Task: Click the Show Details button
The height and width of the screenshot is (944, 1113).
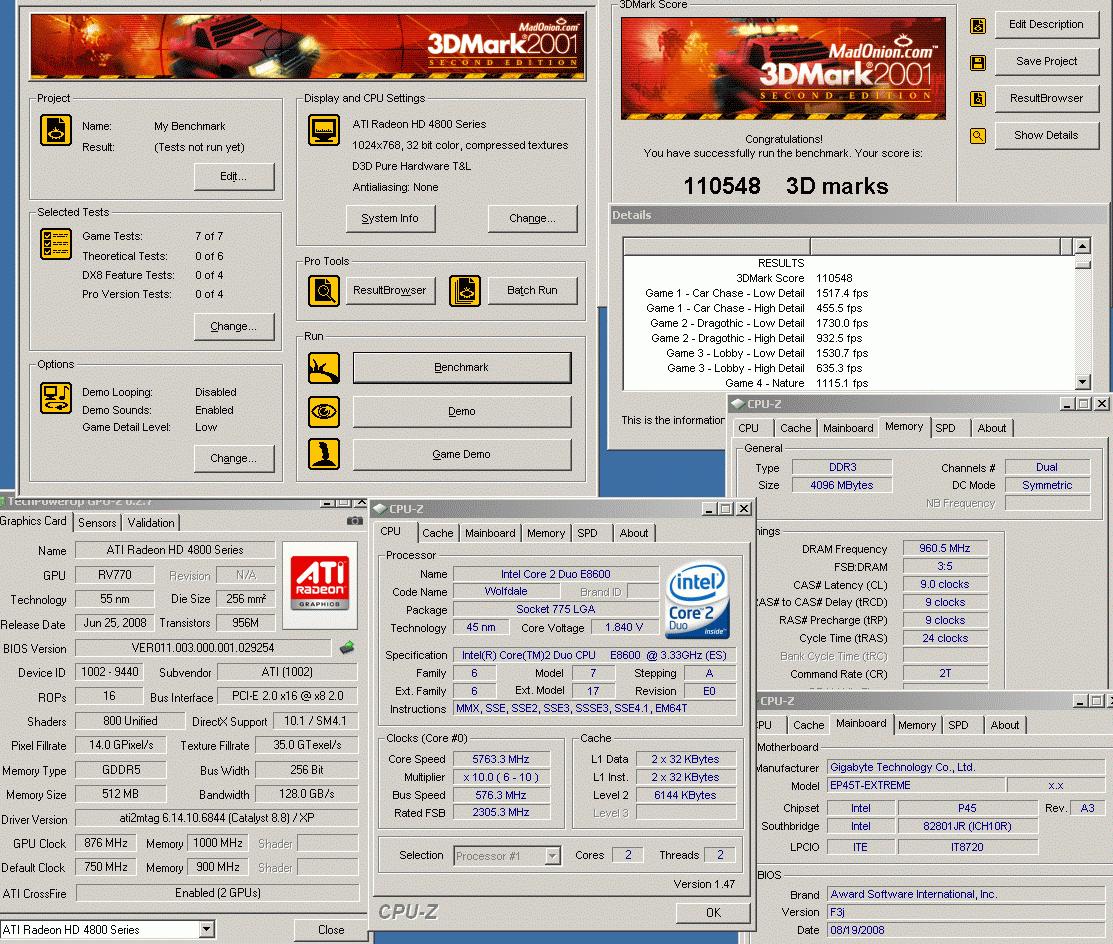Action: (1046, 135)
